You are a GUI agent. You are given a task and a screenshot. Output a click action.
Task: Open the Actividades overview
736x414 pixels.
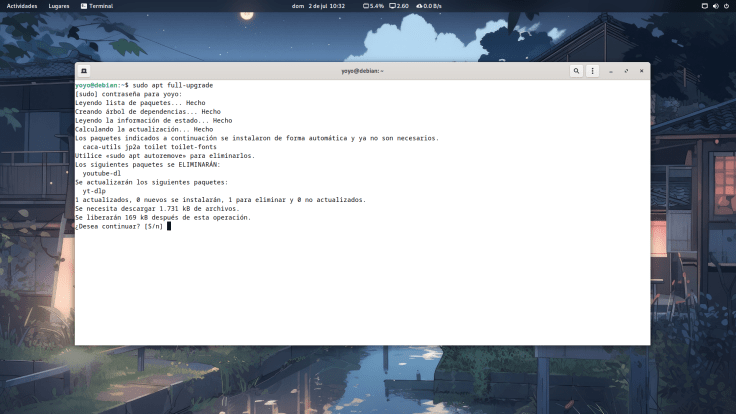click(x=22, y=6)
